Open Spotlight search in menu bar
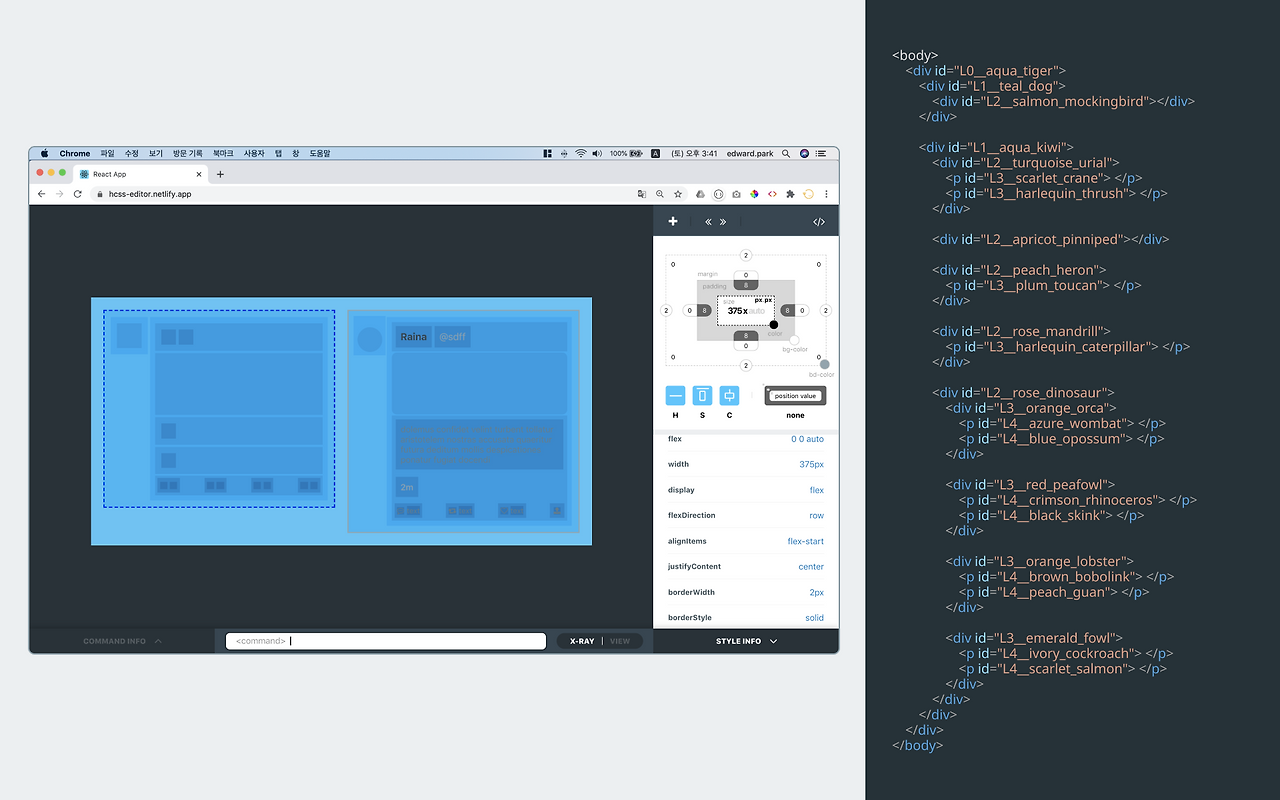Viewport: 1280px width, 800px height. (x=788, y=154)
